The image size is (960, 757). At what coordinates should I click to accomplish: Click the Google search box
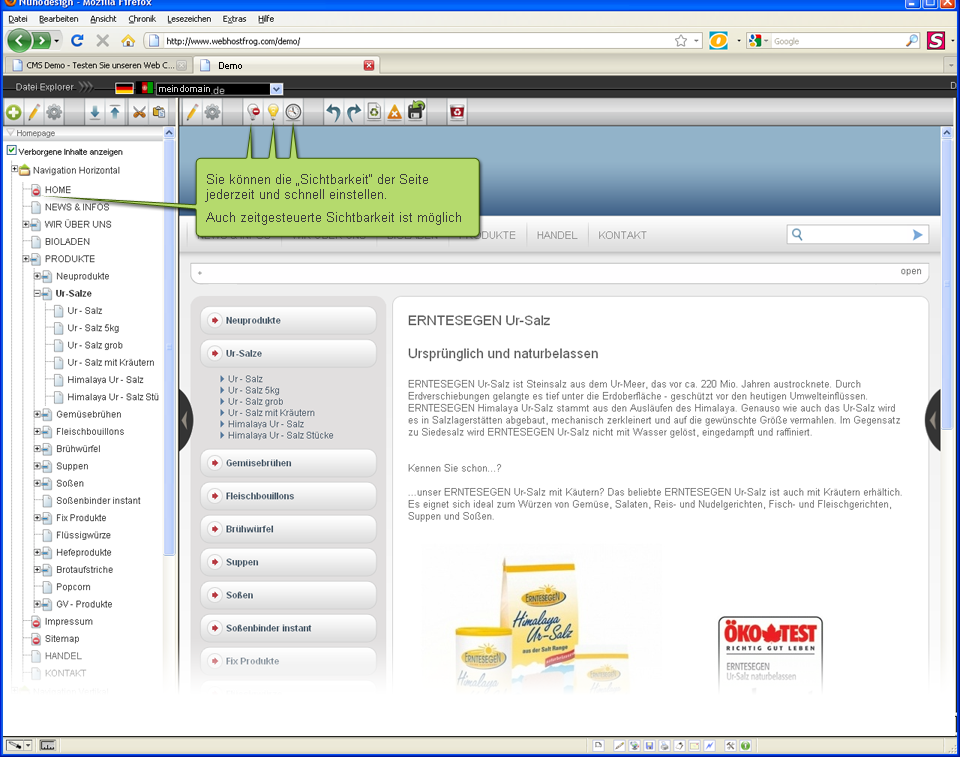pyautogui.click(x=838, y=41)
